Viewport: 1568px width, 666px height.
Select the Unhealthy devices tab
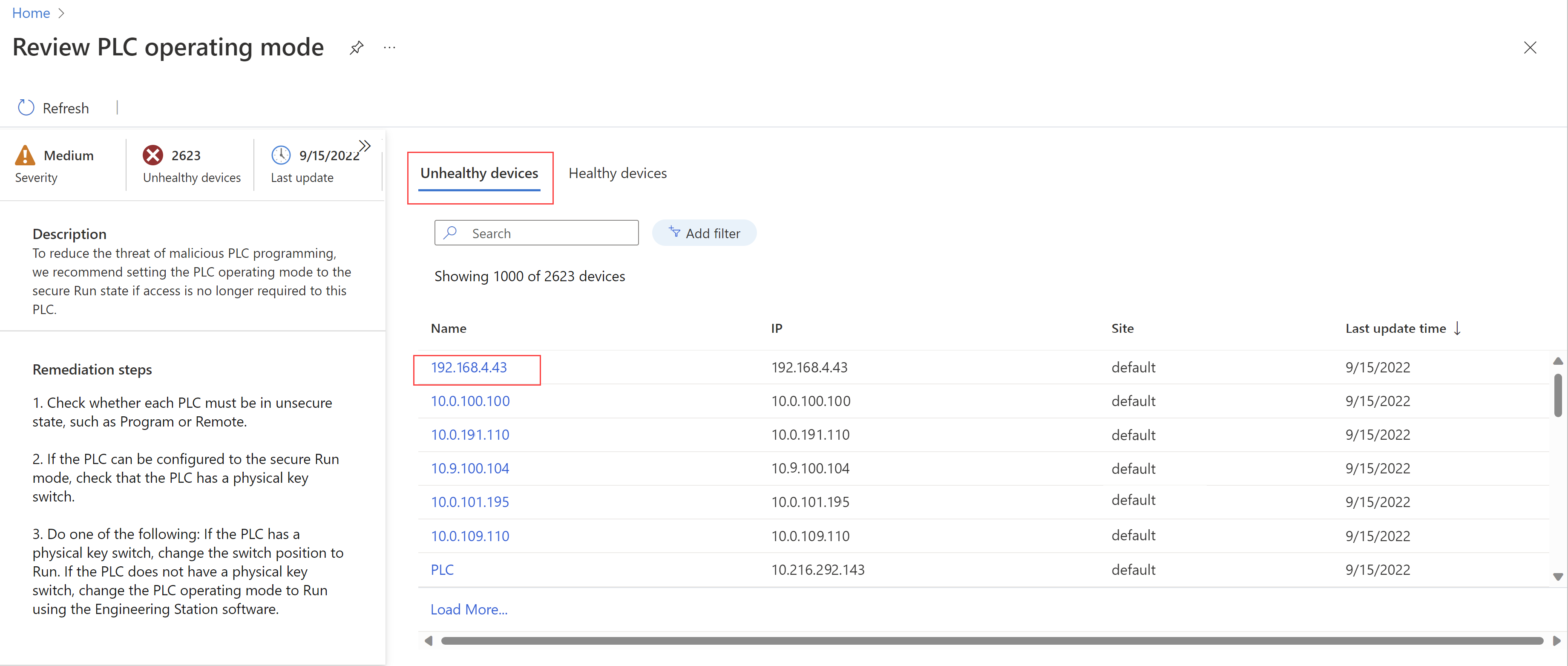tap(480, 172)
